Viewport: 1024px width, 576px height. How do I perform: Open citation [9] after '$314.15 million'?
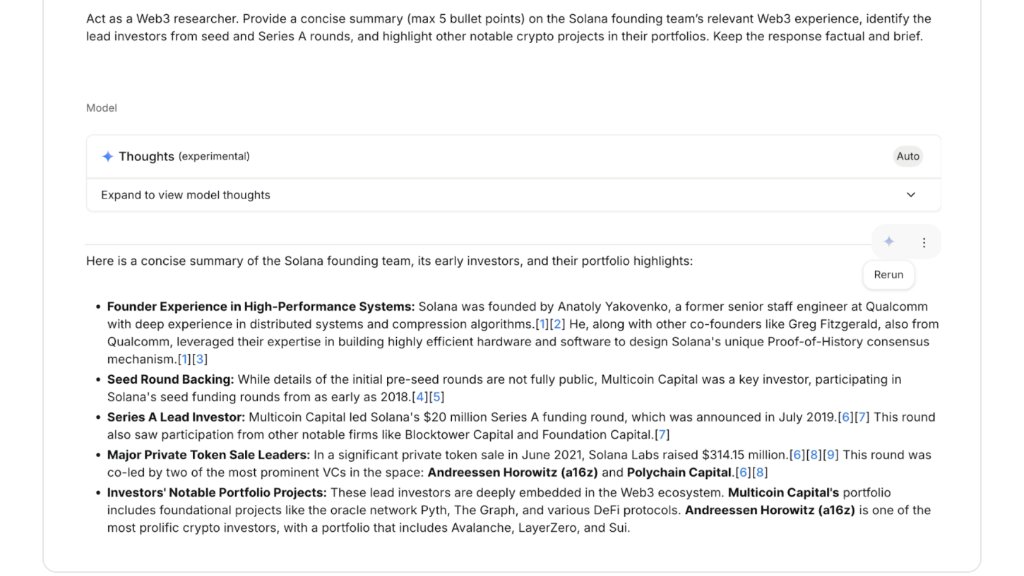coord(832,455)
